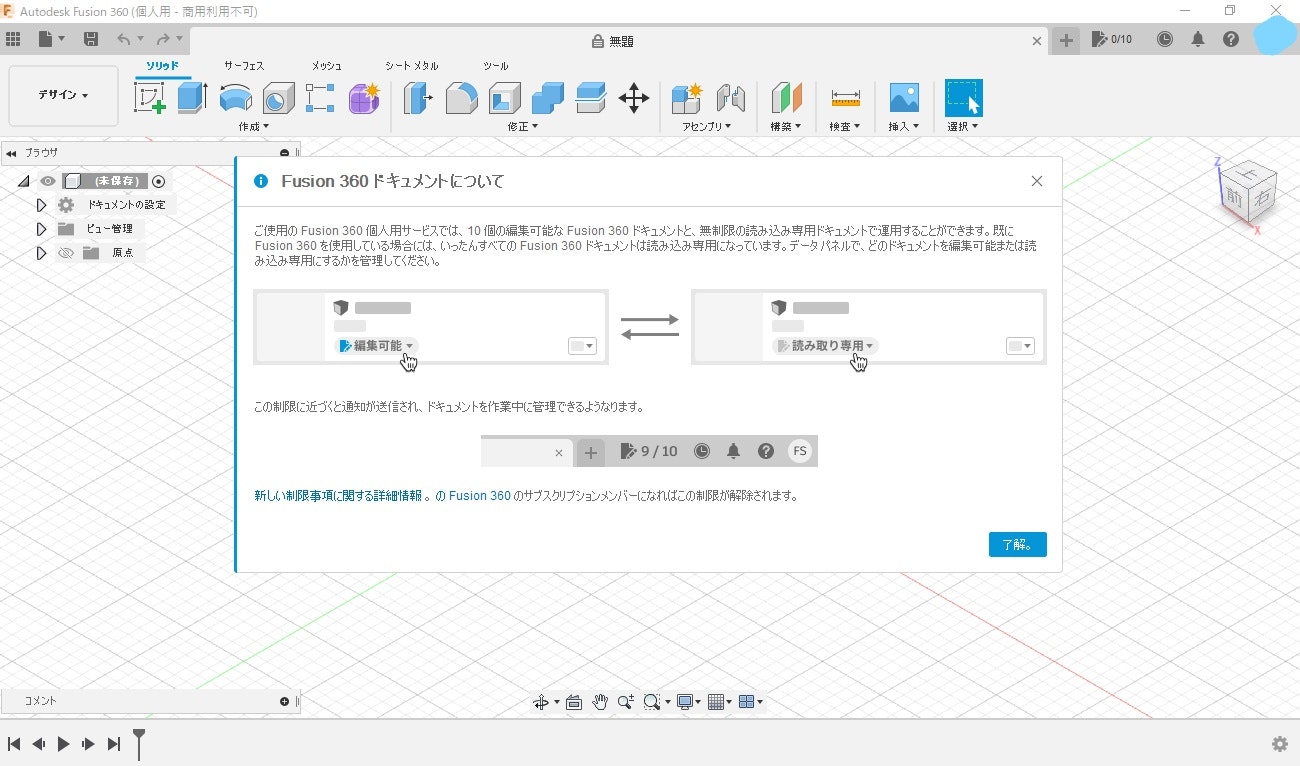
Task: Click the timeline position marker
Action: [139, 743]
